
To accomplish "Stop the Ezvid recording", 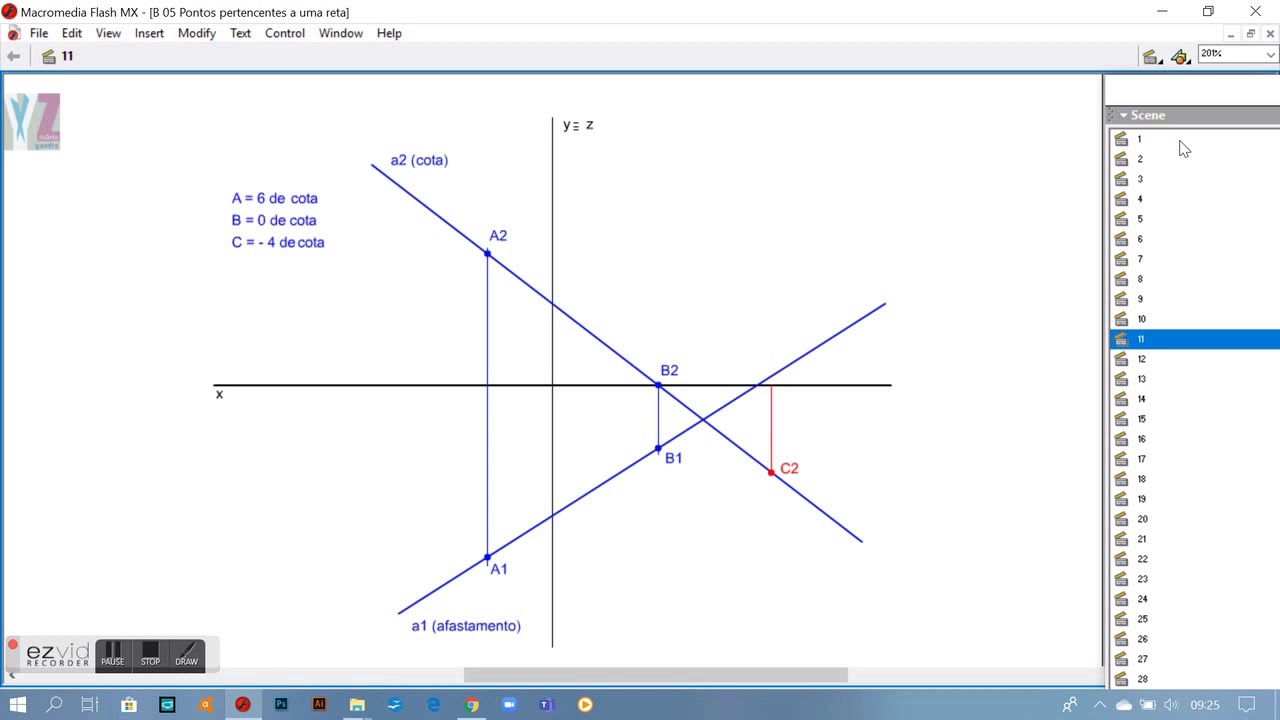I will 150,655.
